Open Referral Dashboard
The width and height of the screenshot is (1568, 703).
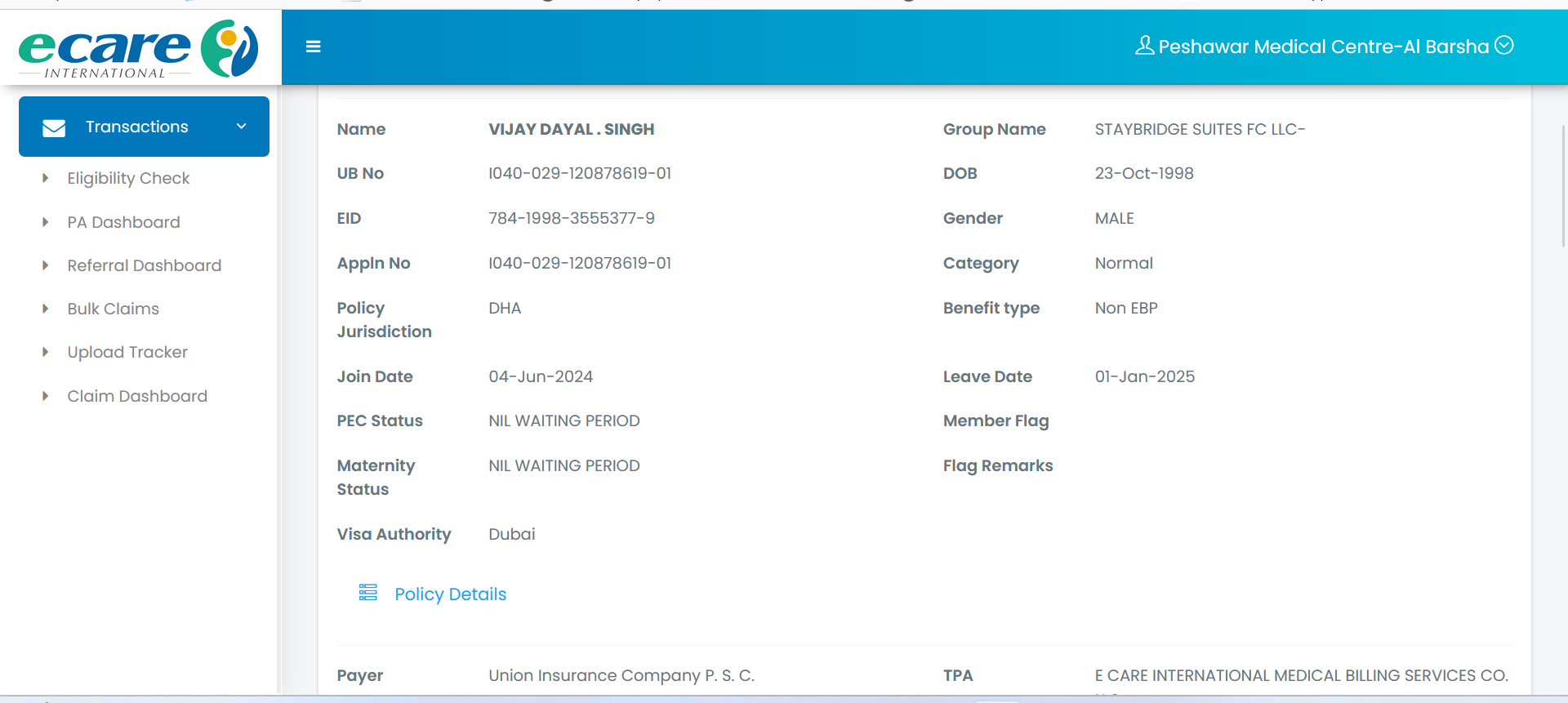pos(145,265)
